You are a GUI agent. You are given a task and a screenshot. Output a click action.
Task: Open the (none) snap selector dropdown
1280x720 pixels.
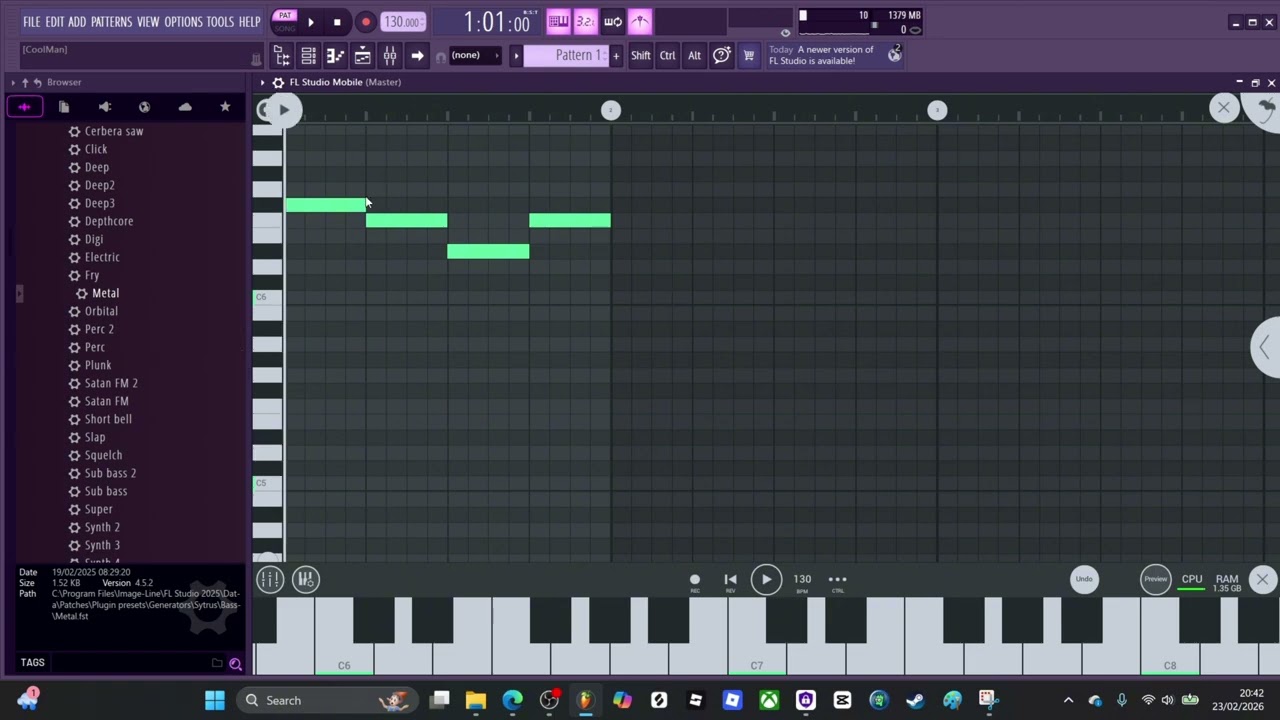pyautogui.click(x=475, y=56)
